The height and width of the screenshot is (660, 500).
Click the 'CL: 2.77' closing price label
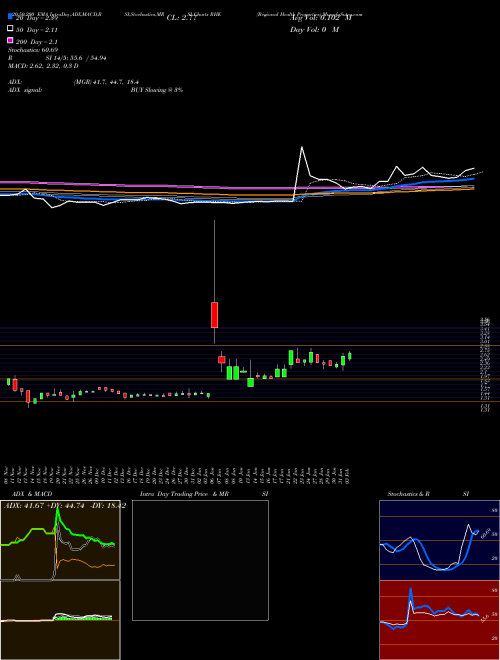tap(181, 18)
